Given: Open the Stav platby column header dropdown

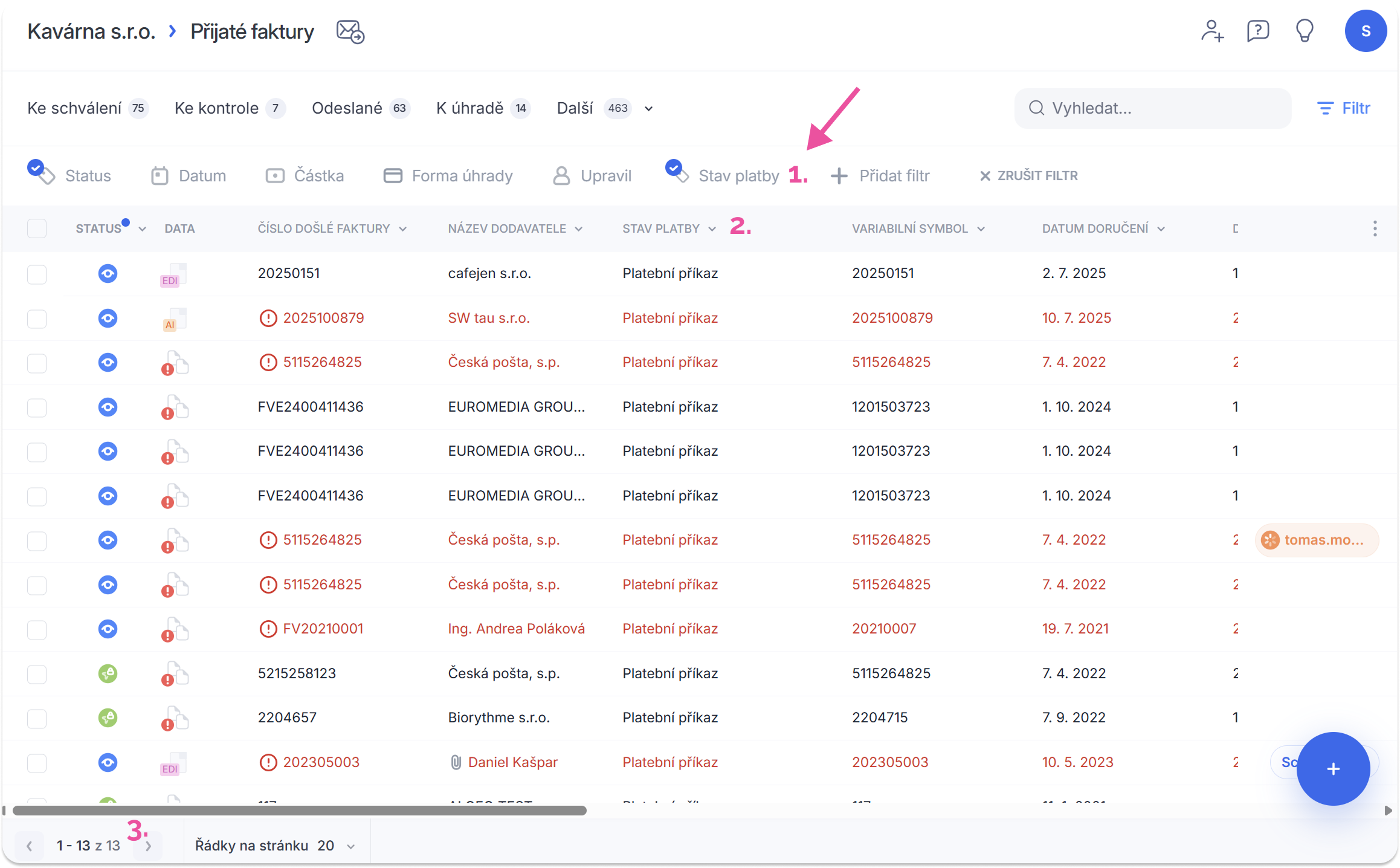Looking at the screenshot, I should (712, 229).
